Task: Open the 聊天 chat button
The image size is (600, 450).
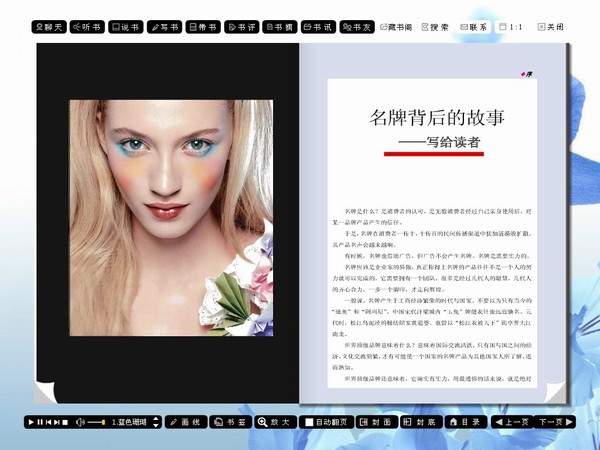Action: point(49,27)
